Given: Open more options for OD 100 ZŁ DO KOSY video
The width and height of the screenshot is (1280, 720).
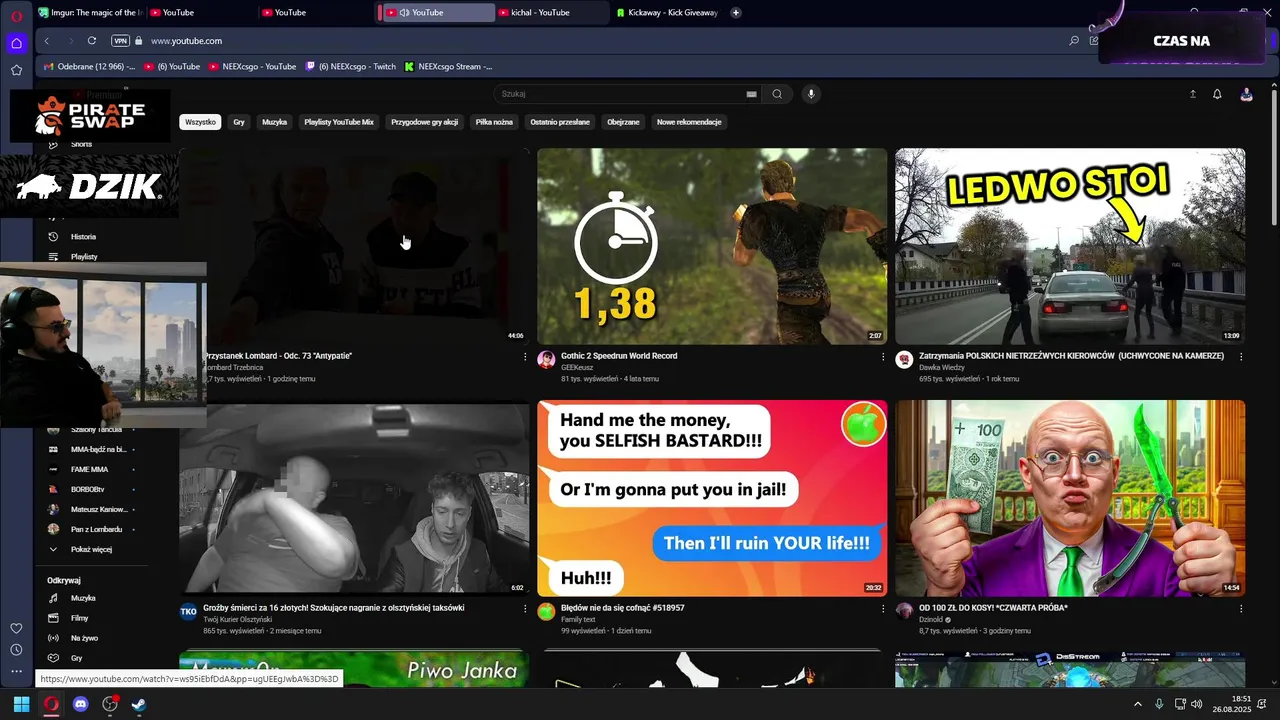Looking at the screenshot, I should 1241,609.
